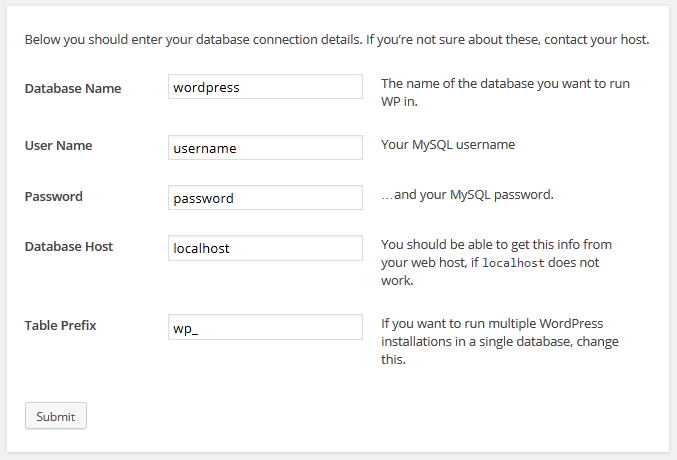Select the Password input field

265,198
